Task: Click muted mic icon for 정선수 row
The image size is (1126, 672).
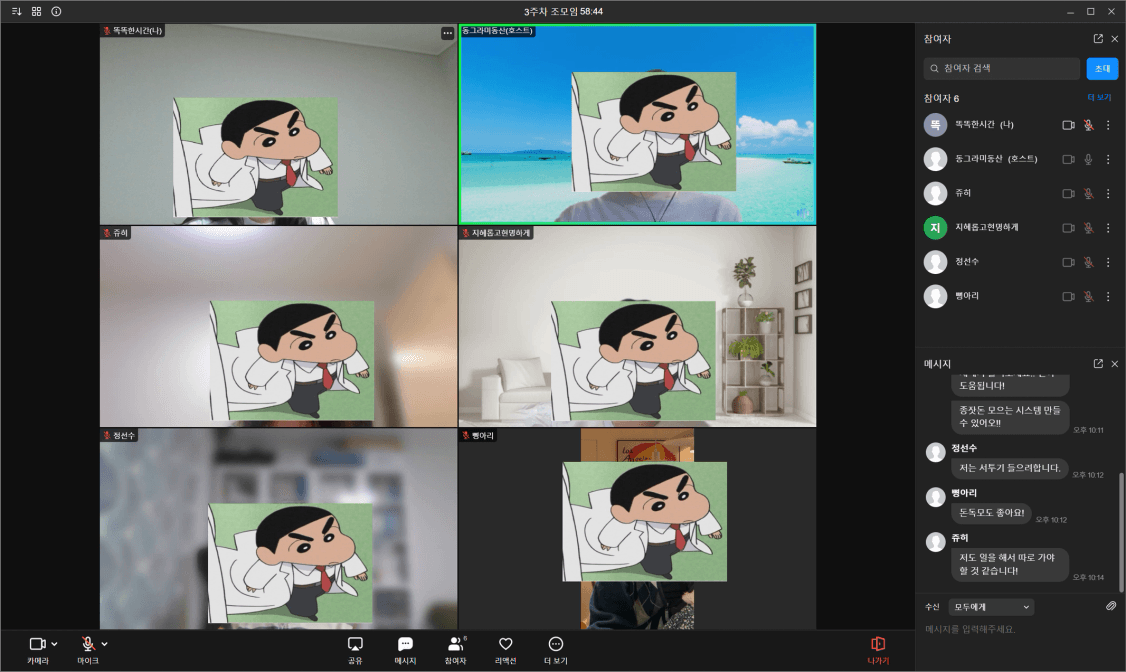Action: 1089,262
